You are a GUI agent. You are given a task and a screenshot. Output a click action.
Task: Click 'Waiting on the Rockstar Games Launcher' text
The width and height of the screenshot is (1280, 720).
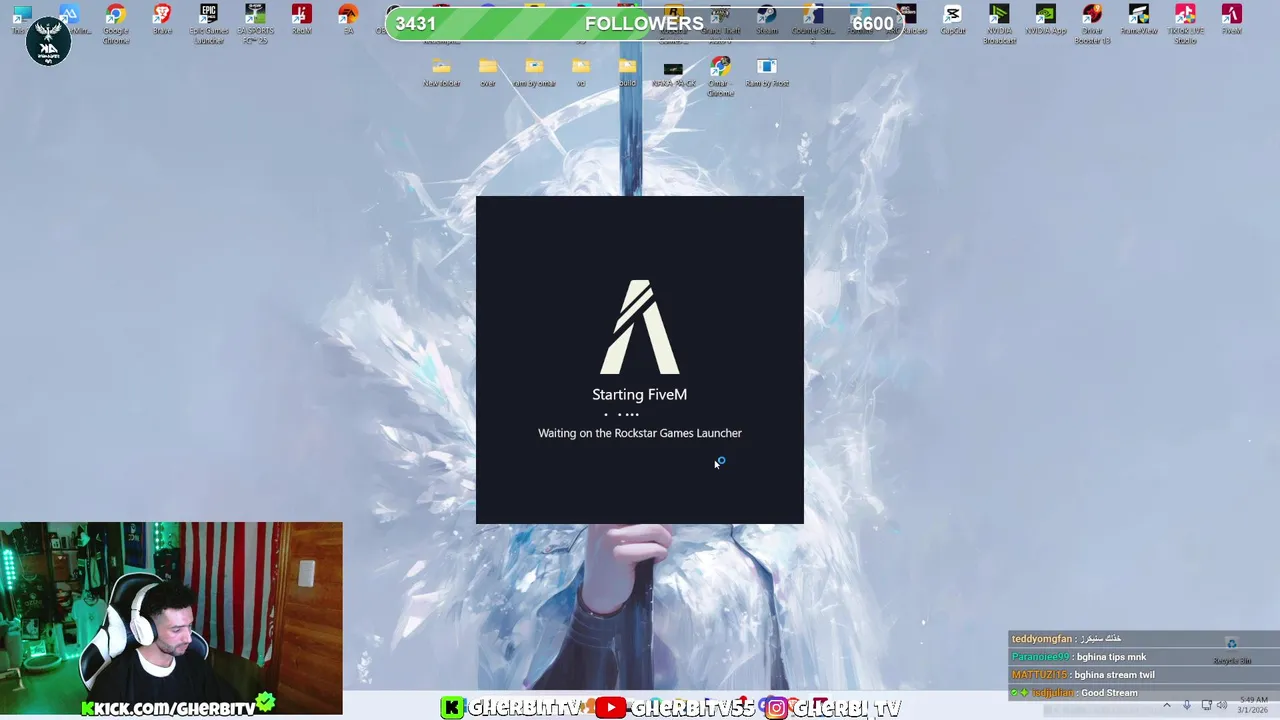click(x=640, y=433)
